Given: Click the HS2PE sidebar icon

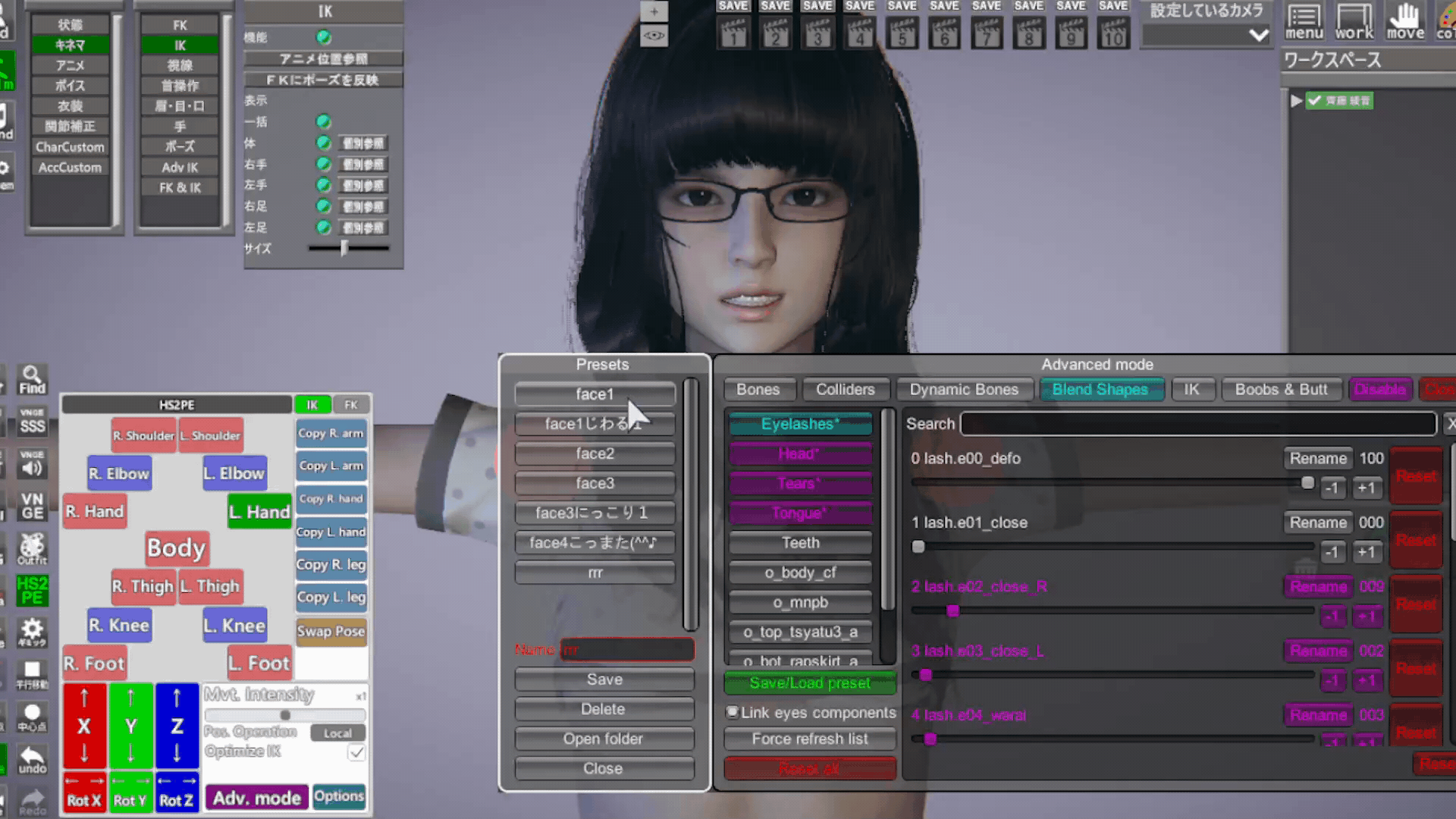Looking at the screenshot, I should pos(32,590).
